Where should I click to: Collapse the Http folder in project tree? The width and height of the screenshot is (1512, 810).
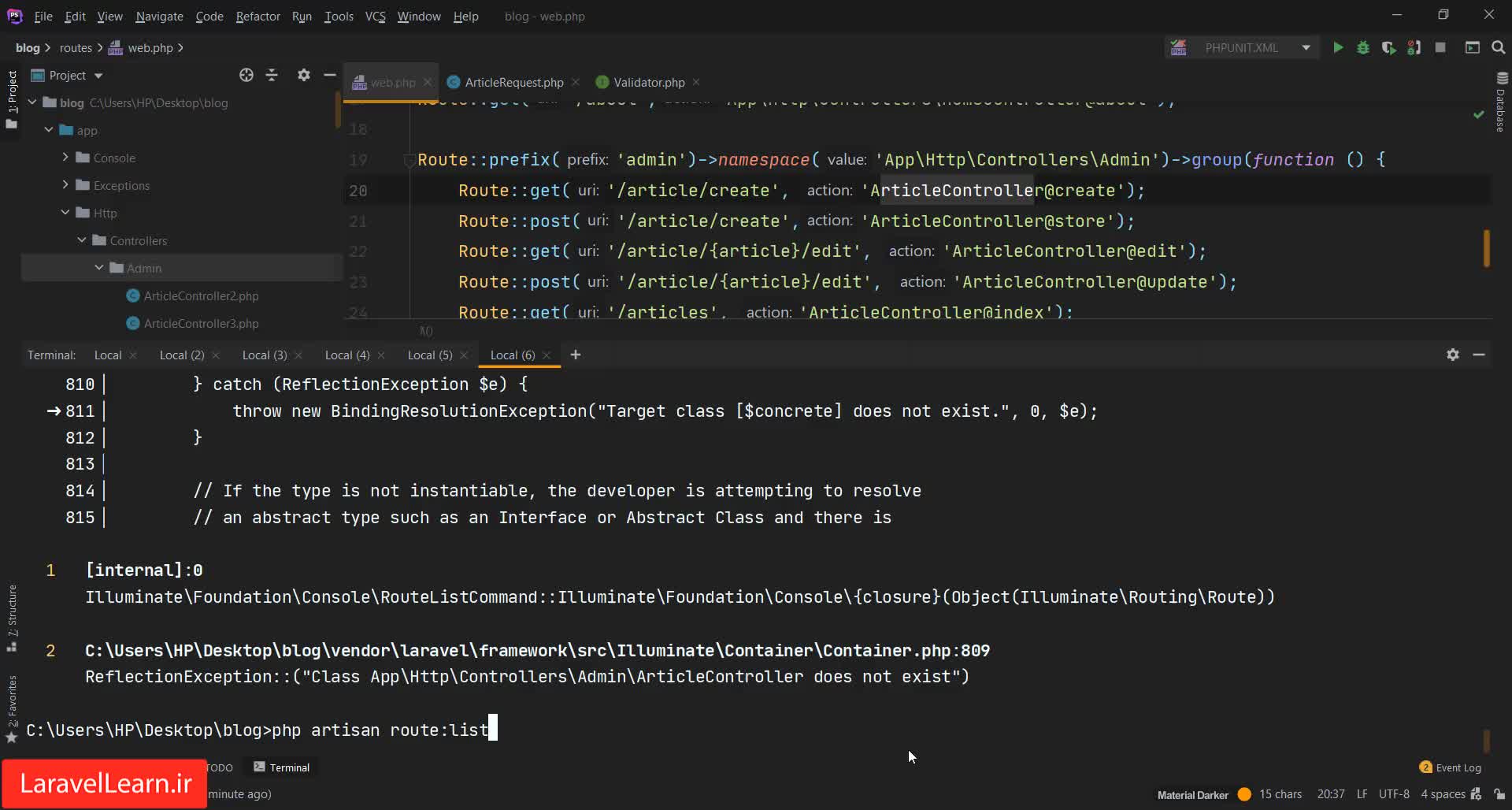pyautogui.click(x=65, y=213)
